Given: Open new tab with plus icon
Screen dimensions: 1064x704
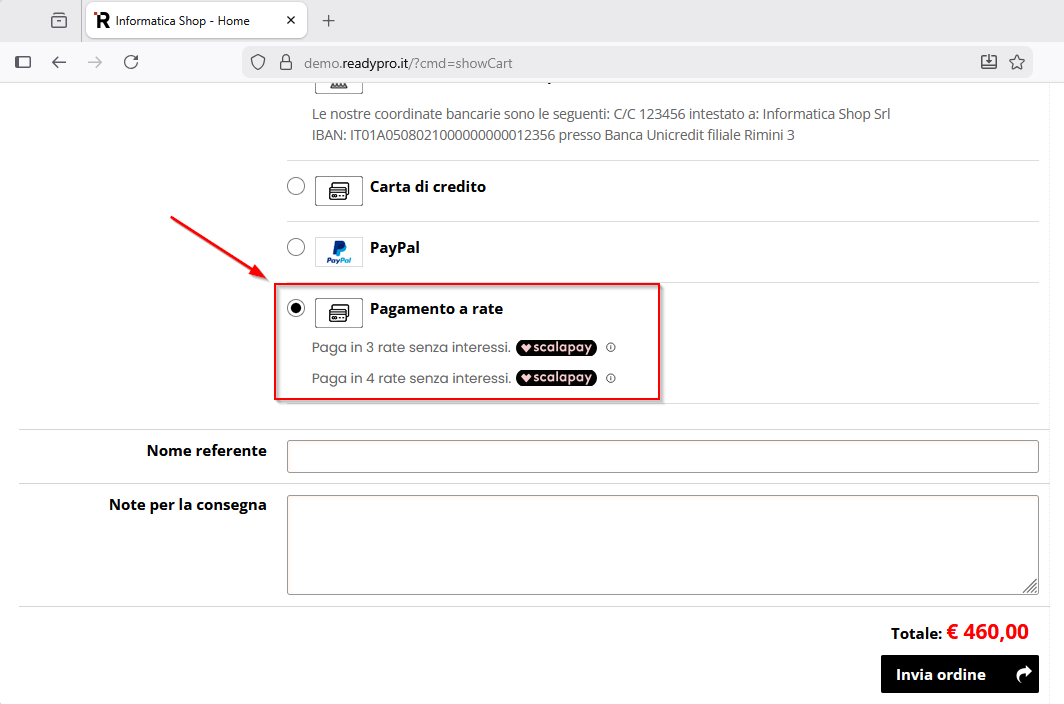Looking at the screenshot, I should 328,21.
